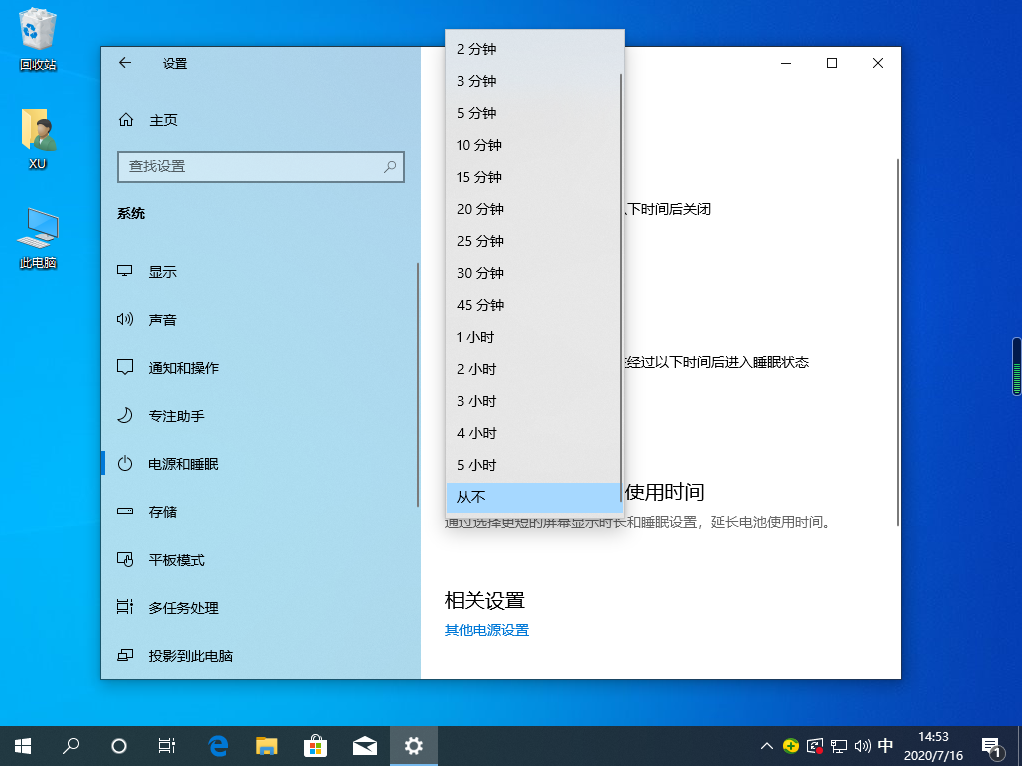Viewport: 1022px width, 766px height.
Task: Maximize the Settings window
Action: (832, 63)
